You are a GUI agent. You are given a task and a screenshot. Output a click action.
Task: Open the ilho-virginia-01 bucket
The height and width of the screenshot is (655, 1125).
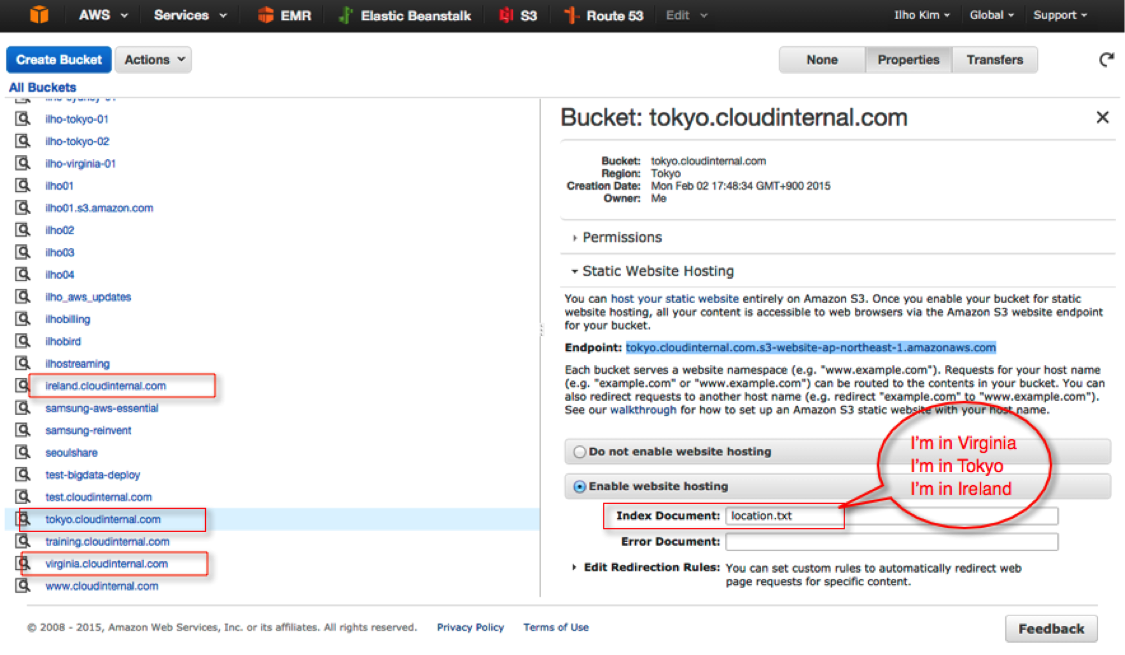click(x=80, y=163)
